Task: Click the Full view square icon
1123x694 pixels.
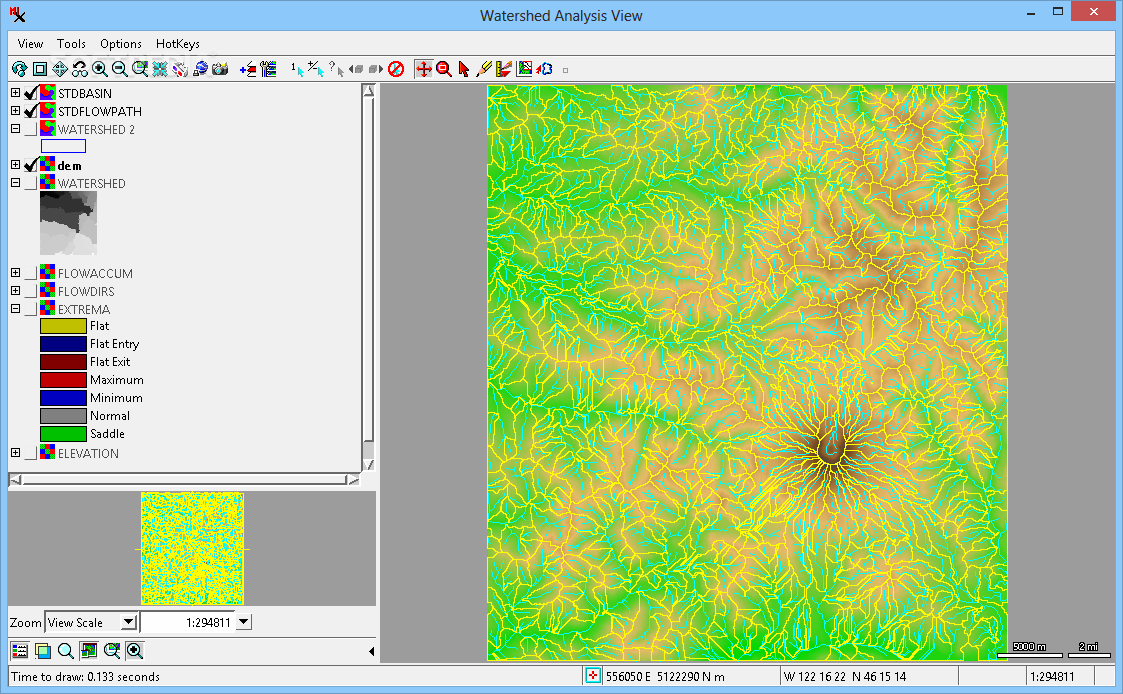Action: click(x=40, y=69)
